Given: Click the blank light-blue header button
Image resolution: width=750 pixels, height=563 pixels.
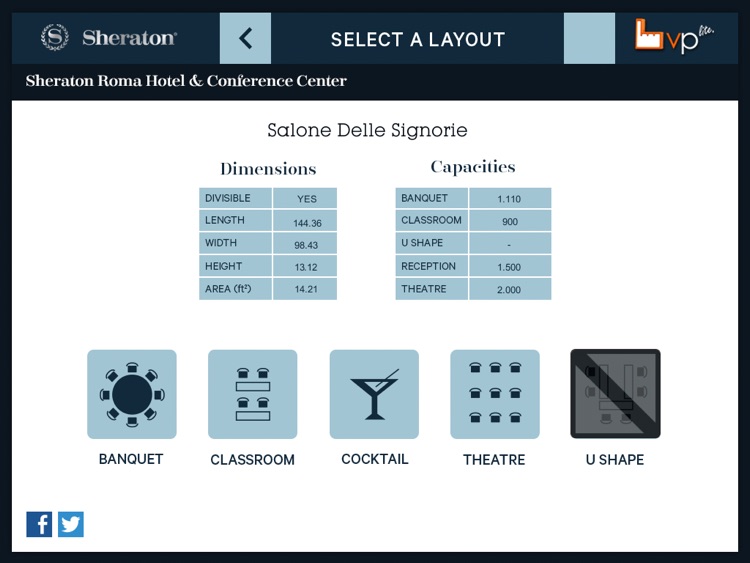Looking at the screenshot, I should pos(589,38).
